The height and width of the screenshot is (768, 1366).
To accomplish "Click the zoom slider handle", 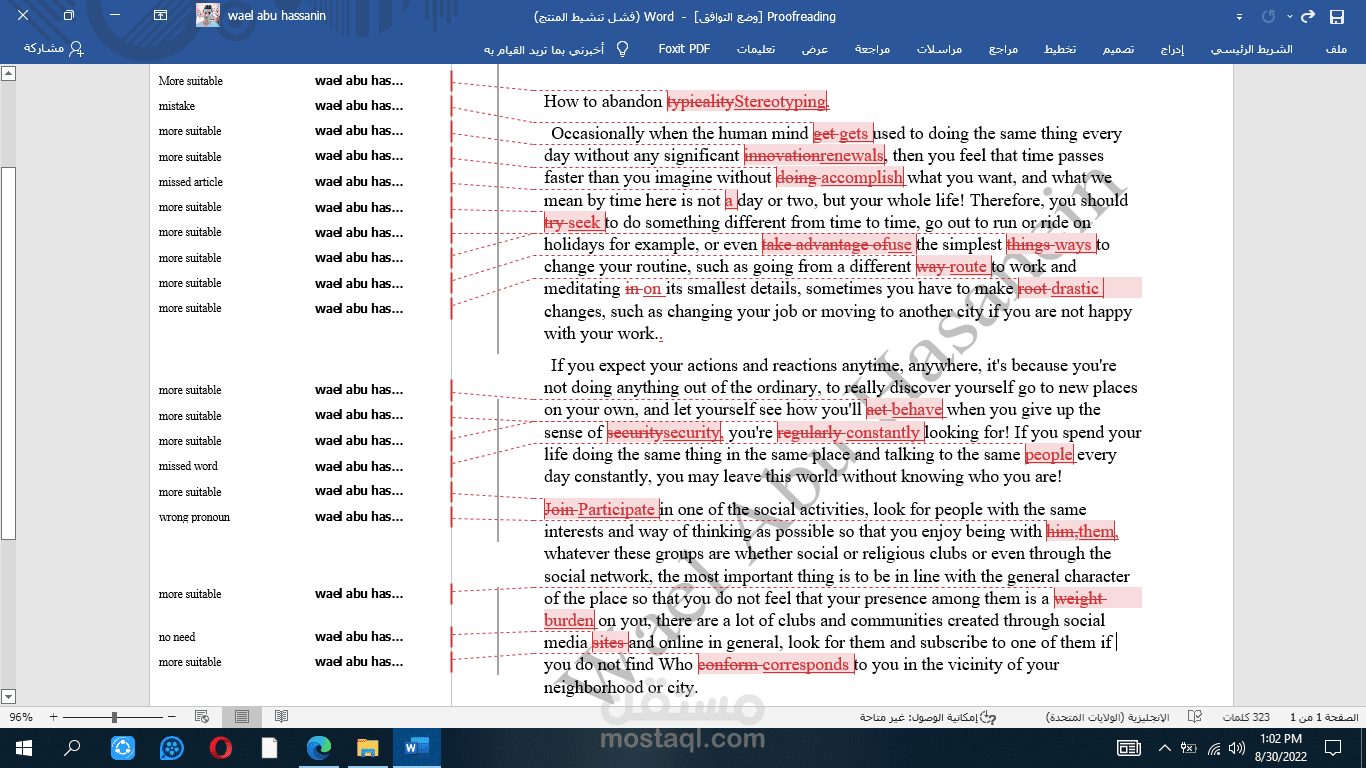I will 114,717.
